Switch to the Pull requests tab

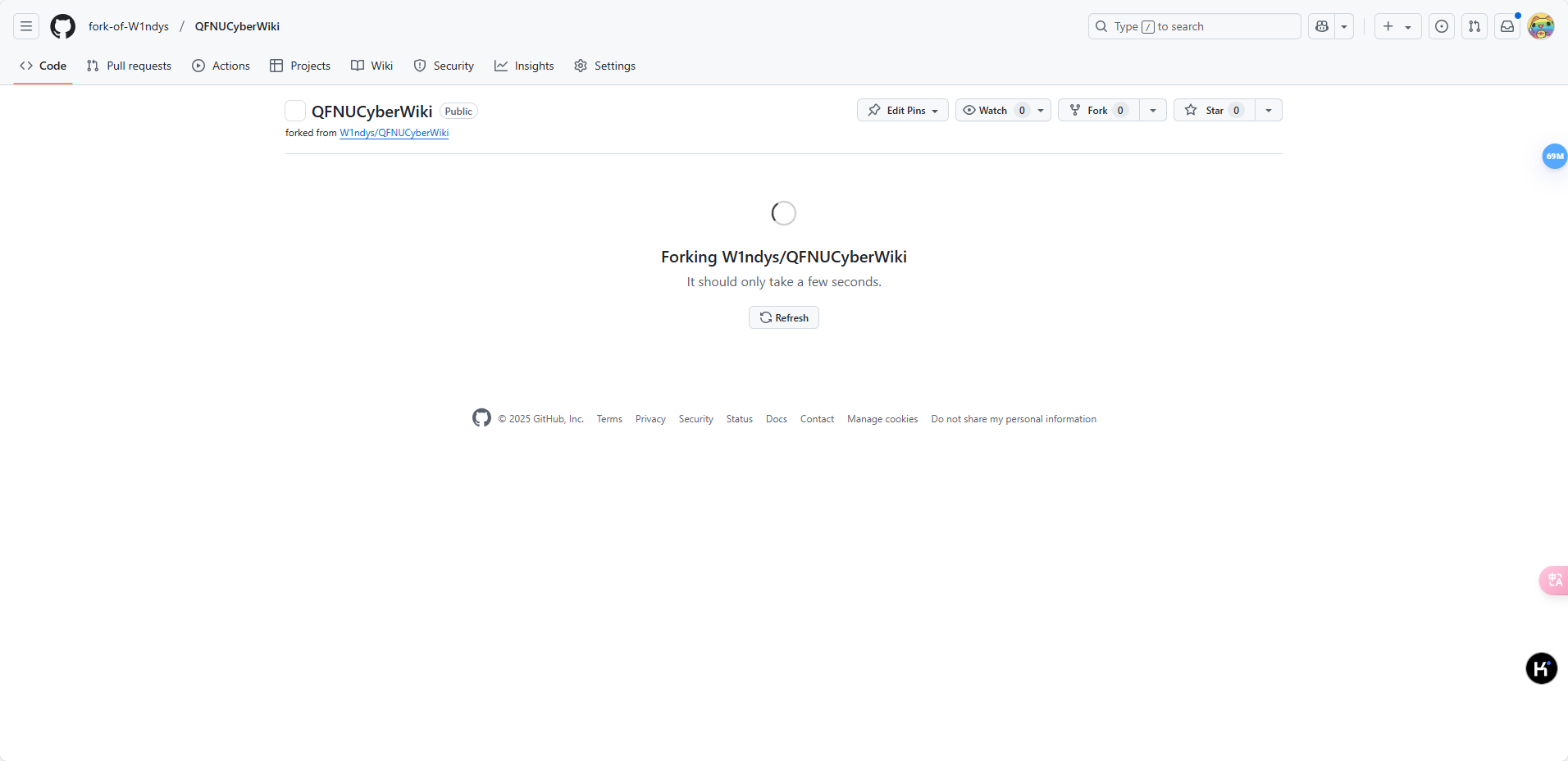129,66
